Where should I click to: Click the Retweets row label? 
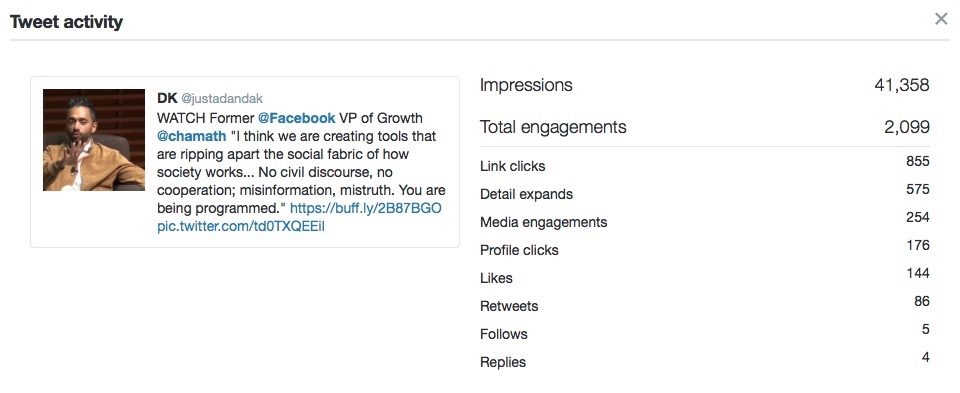tap(509, 306)
